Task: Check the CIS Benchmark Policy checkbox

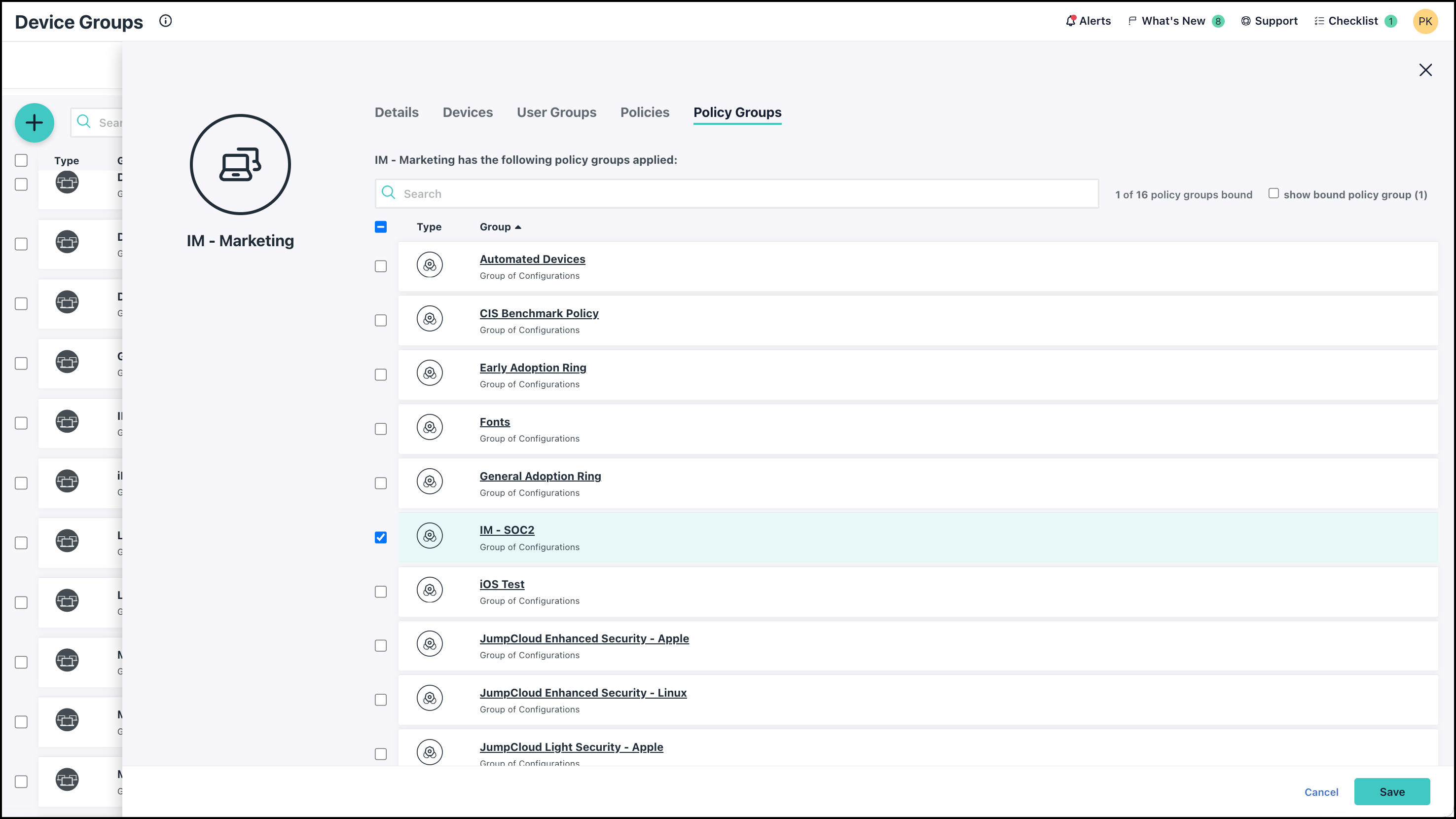Action: (x=381, y=321)
